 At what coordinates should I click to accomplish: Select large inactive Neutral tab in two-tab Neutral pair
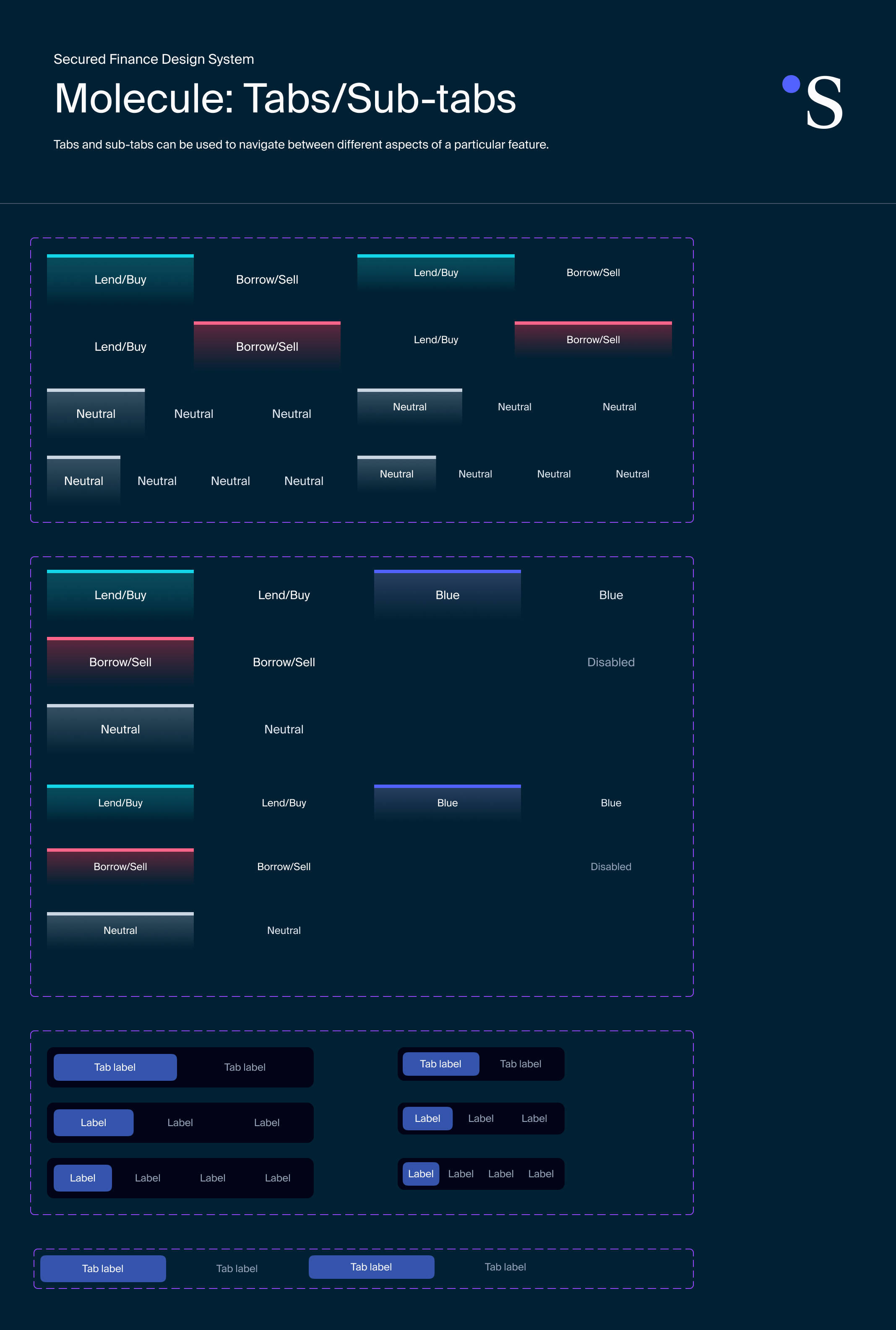pos(284,729)
